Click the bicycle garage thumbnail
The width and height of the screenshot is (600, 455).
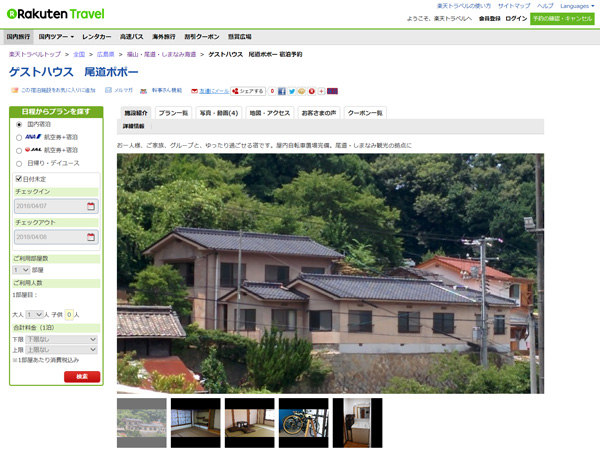pos(303,422)
